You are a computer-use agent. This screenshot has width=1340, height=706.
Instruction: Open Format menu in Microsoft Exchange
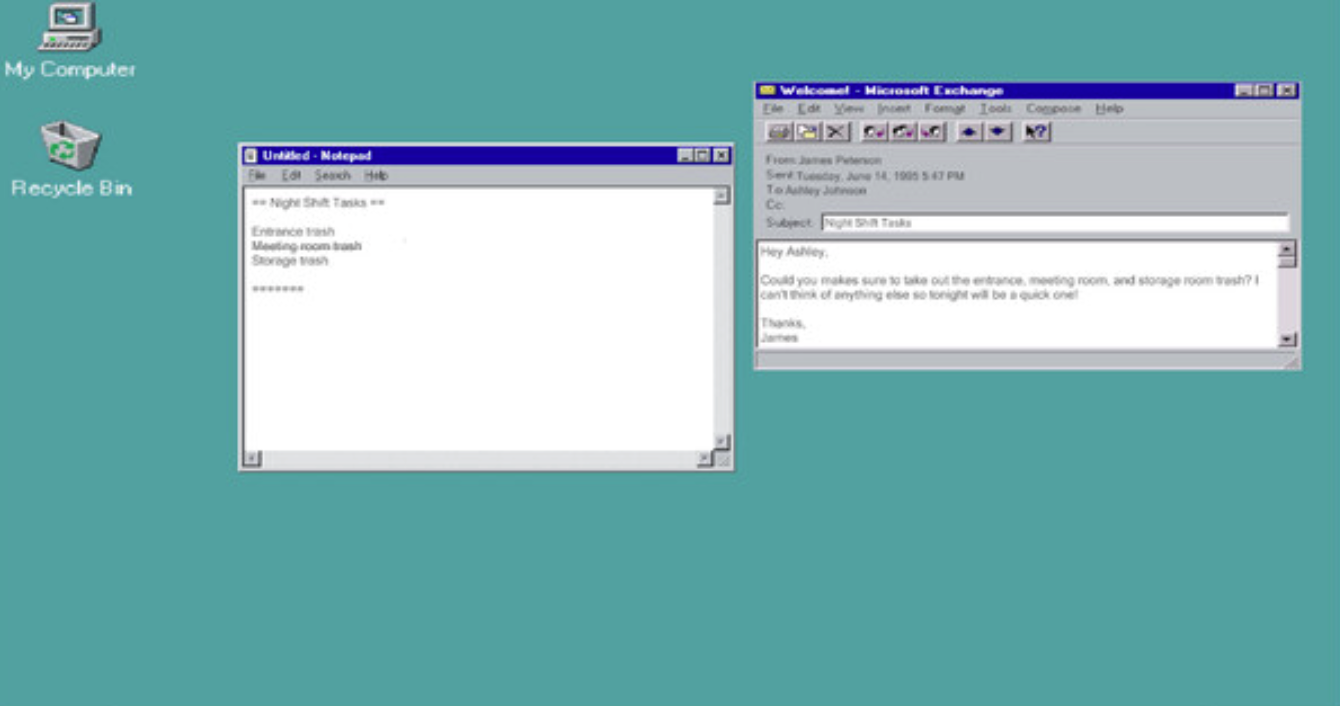click(x=945, y=108)
